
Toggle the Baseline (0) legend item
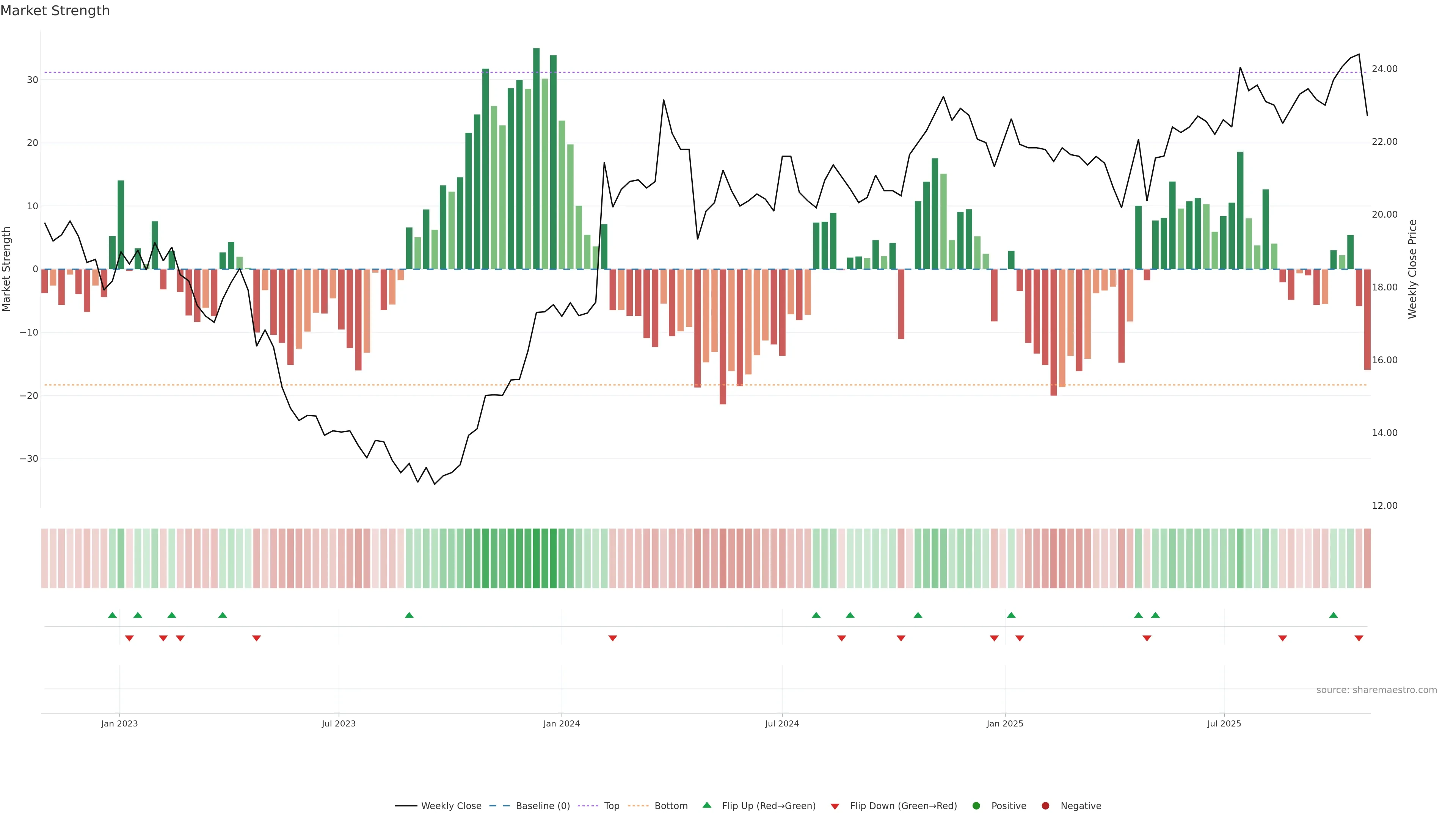[542, 806]
